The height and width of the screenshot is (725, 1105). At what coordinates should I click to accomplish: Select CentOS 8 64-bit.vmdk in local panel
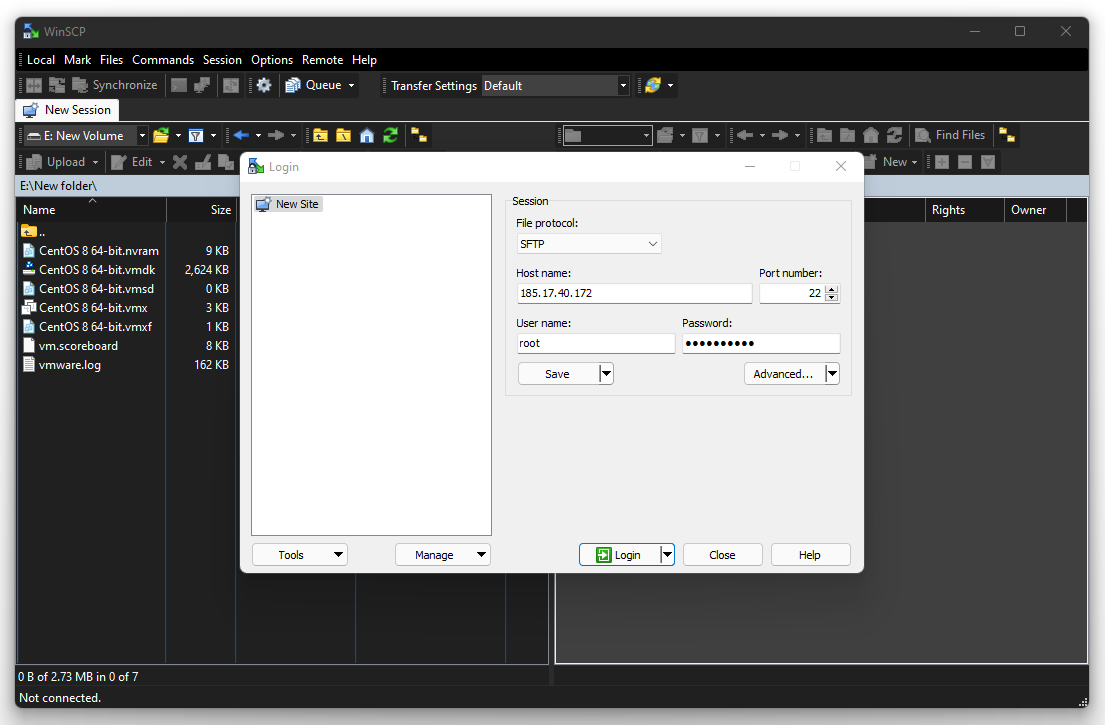(97, 270)
